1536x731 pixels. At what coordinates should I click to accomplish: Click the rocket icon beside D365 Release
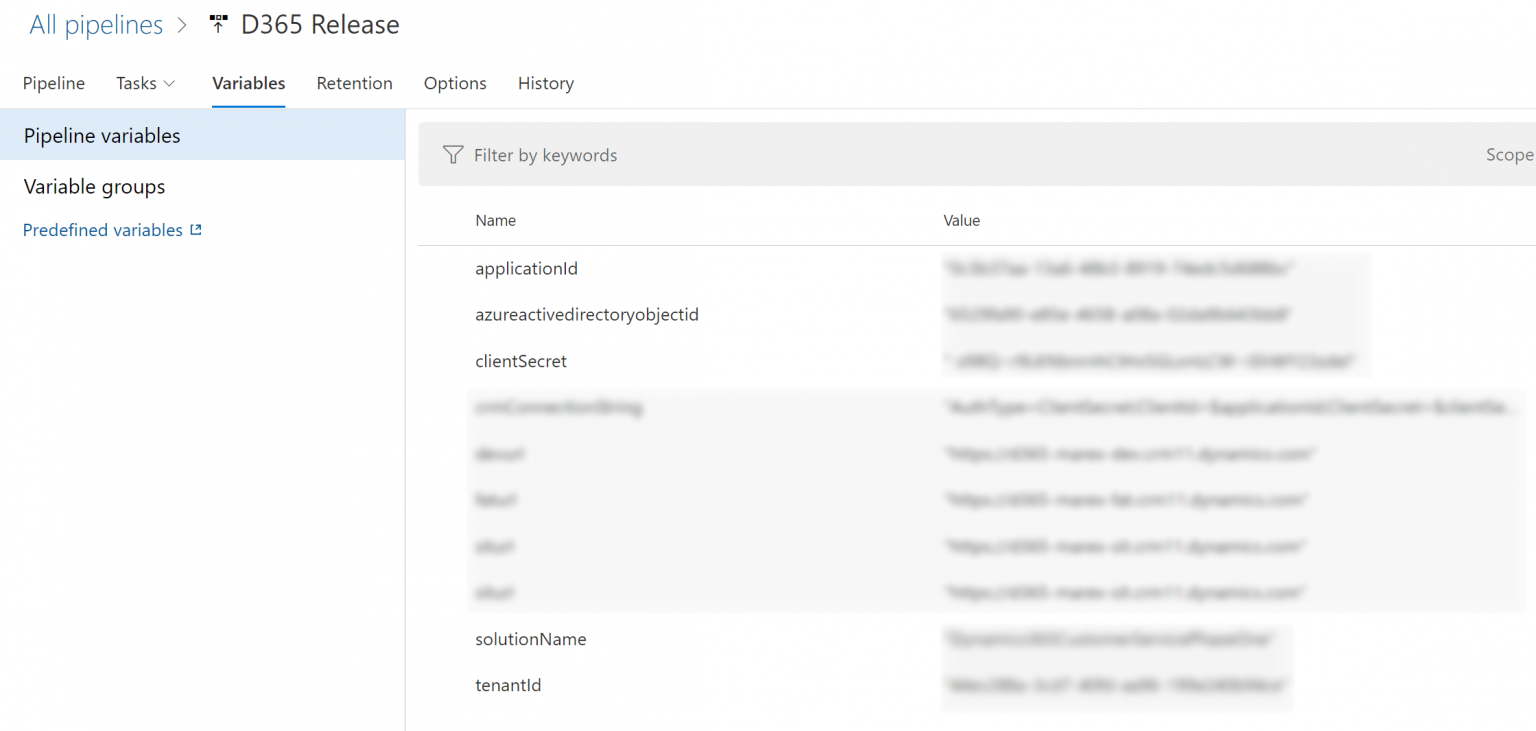tap(218, 23)
